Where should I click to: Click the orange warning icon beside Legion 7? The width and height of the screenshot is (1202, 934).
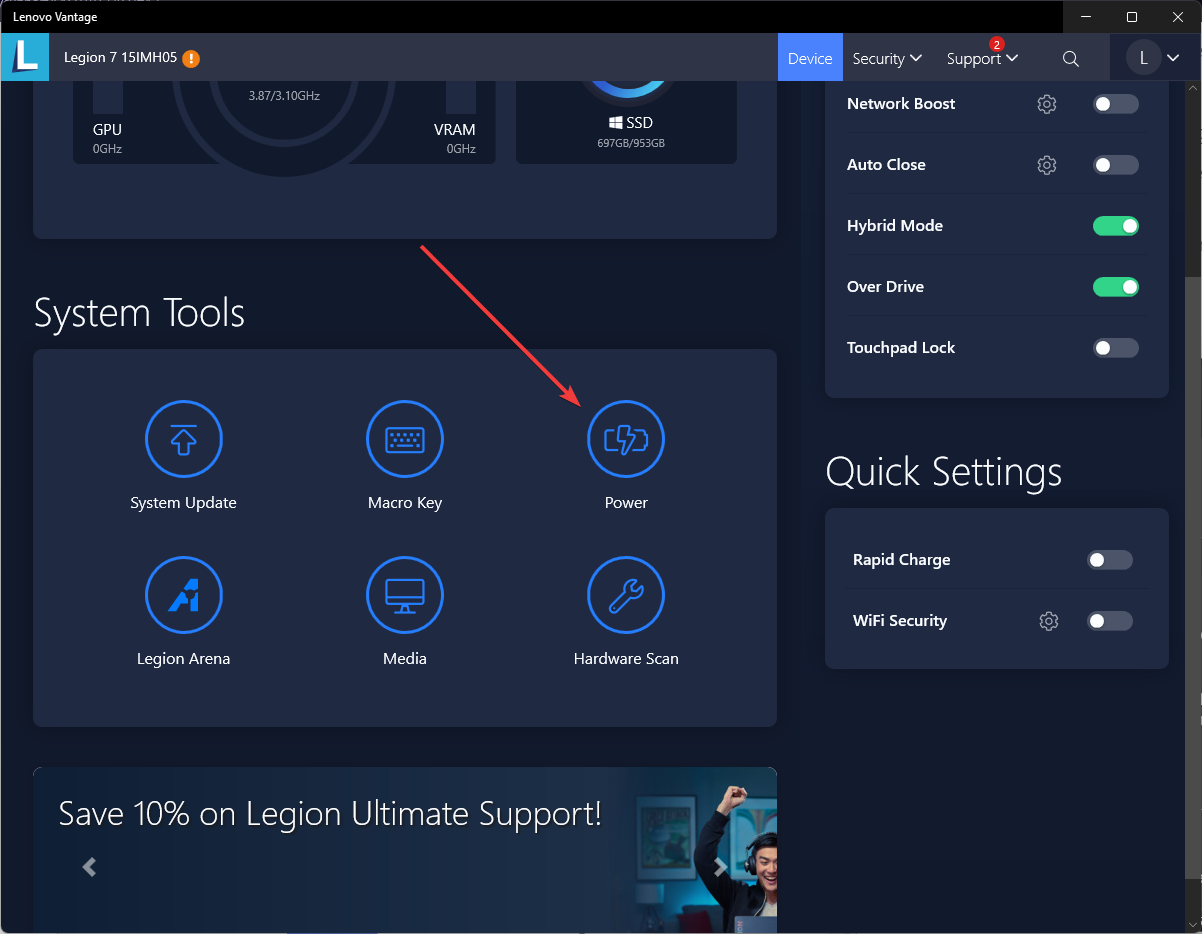coord(191,58)
